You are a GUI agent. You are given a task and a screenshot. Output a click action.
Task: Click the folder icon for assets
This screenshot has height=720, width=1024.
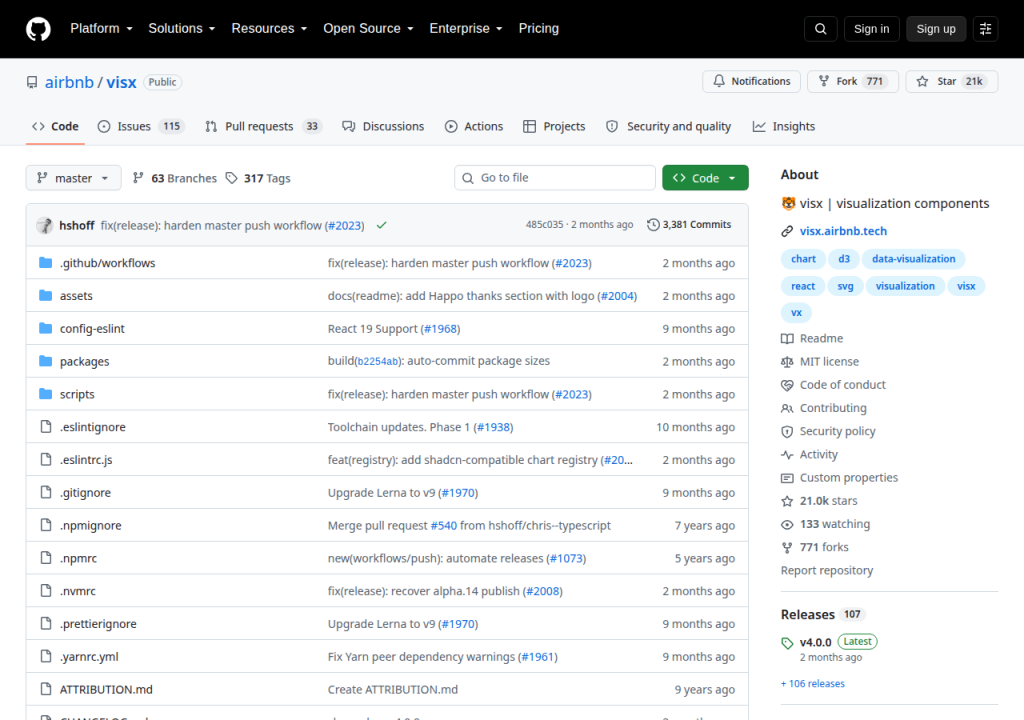[x=45, y=295]
